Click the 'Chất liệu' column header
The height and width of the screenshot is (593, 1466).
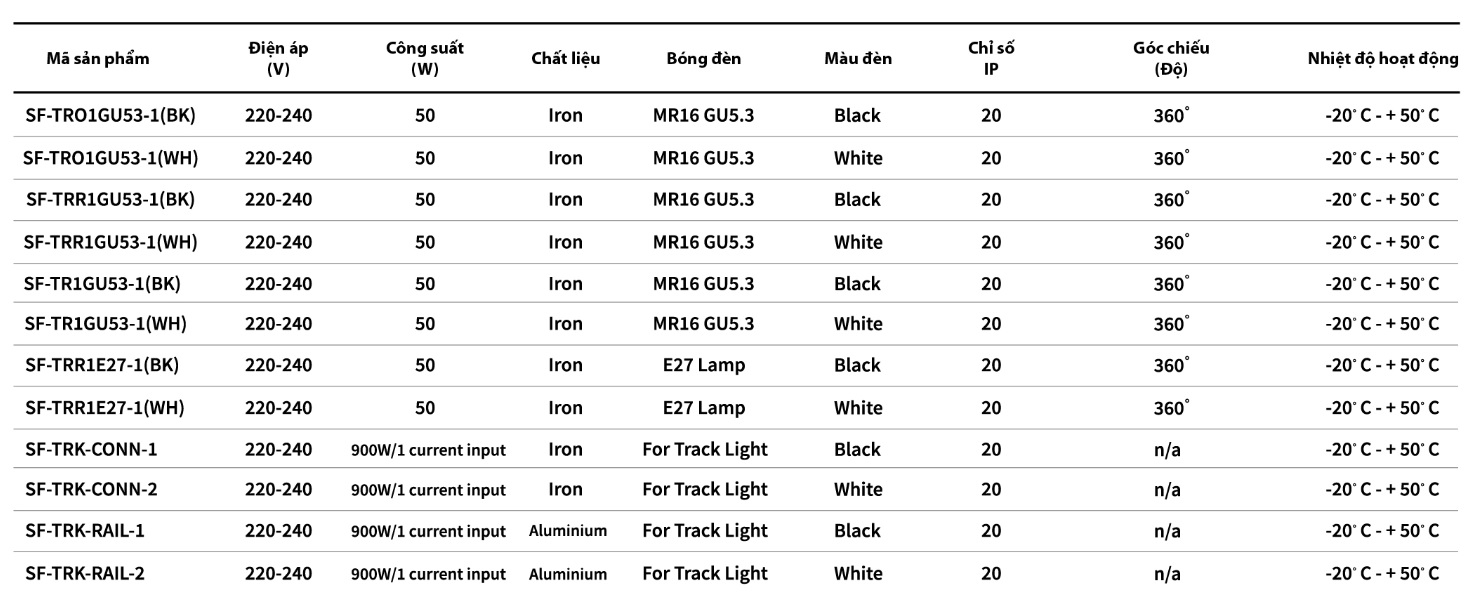(565, 58)
